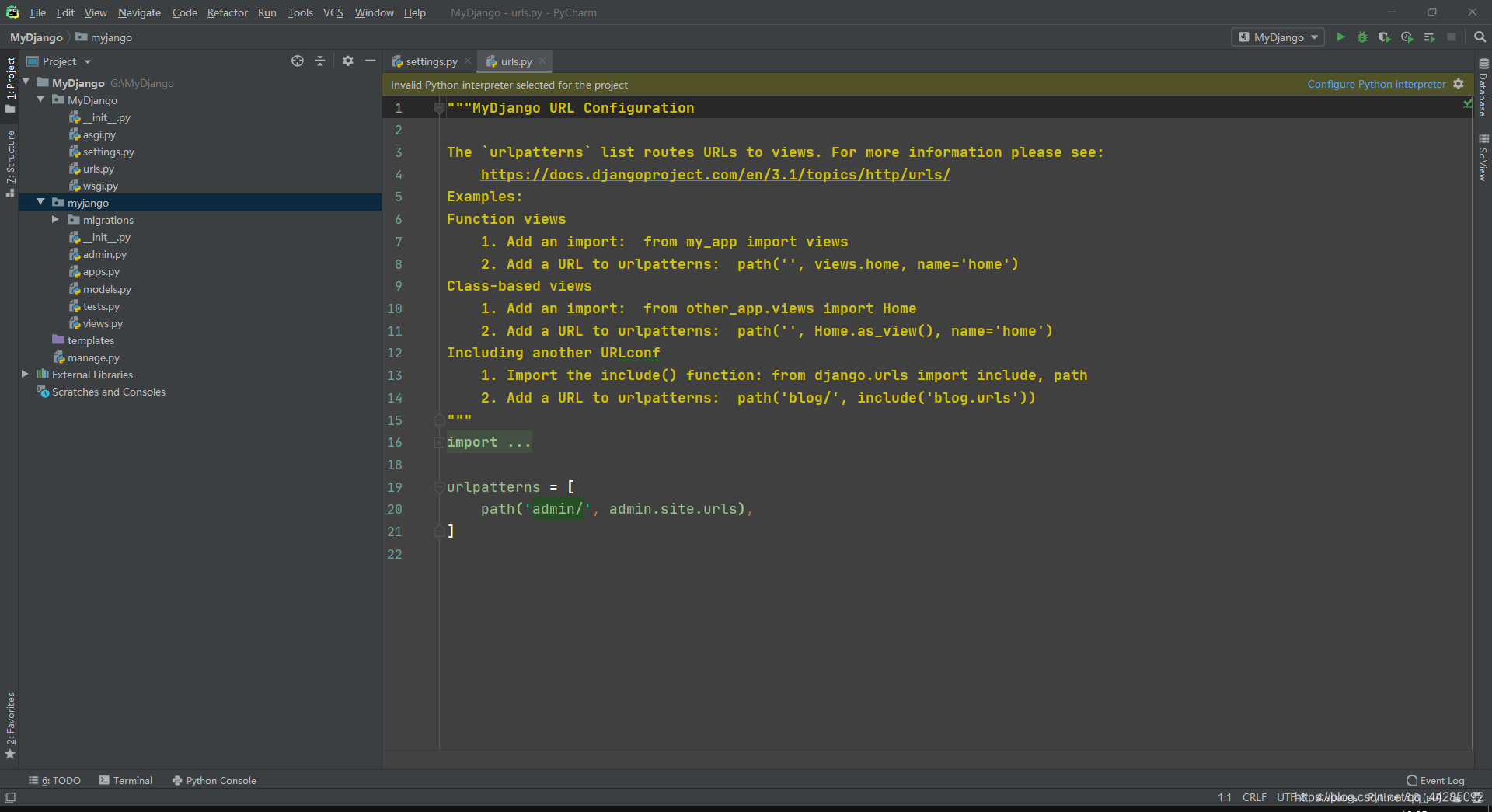Click line number 20 in the gutter
The width and height of the screenshot is (1492, 812).
(x=395, y=509)
